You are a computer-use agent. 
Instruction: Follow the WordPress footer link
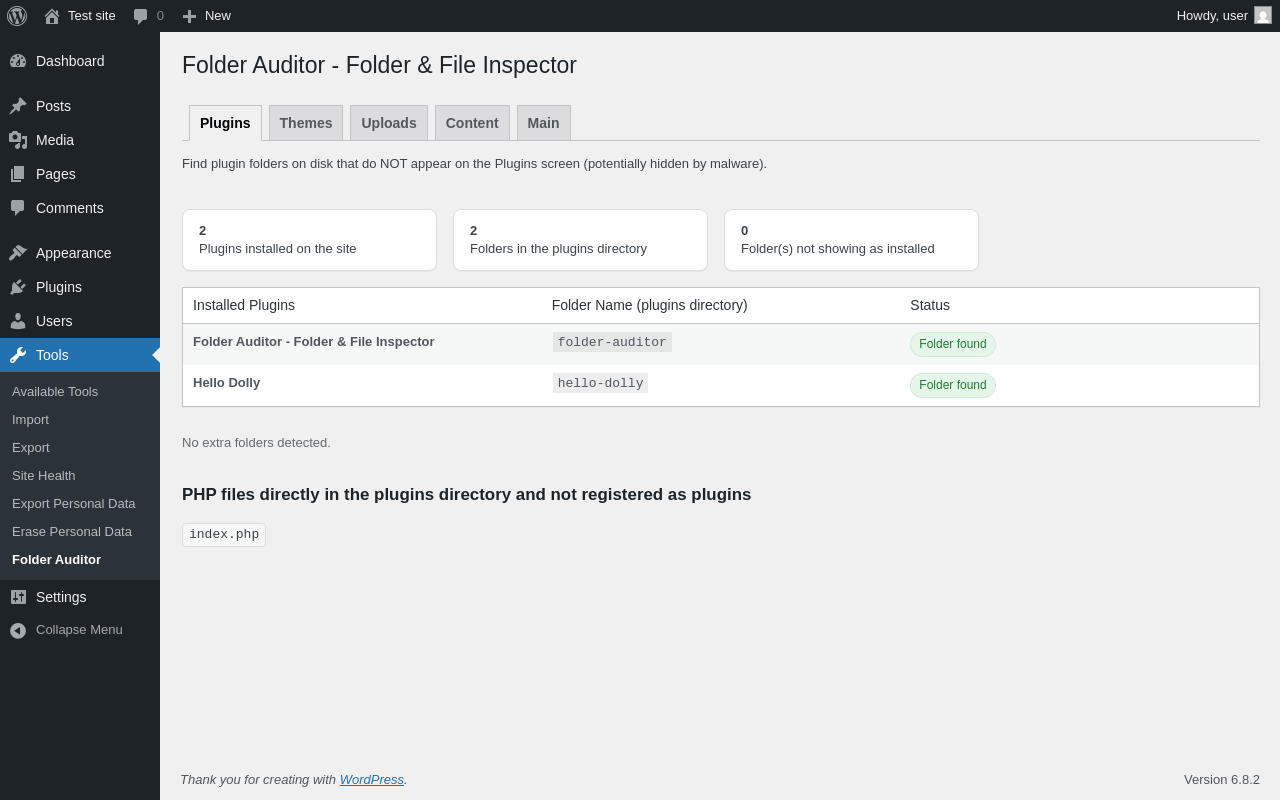[x=372, y=780]
